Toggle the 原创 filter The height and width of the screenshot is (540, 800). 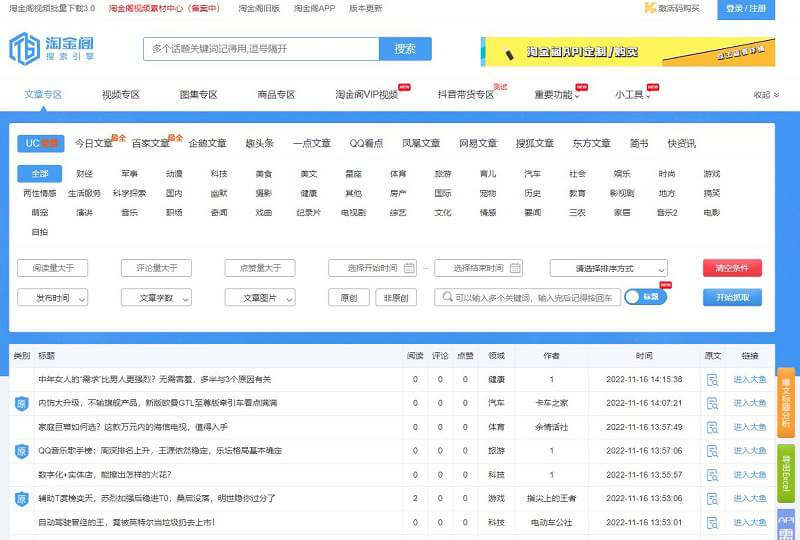pos(348,297)
